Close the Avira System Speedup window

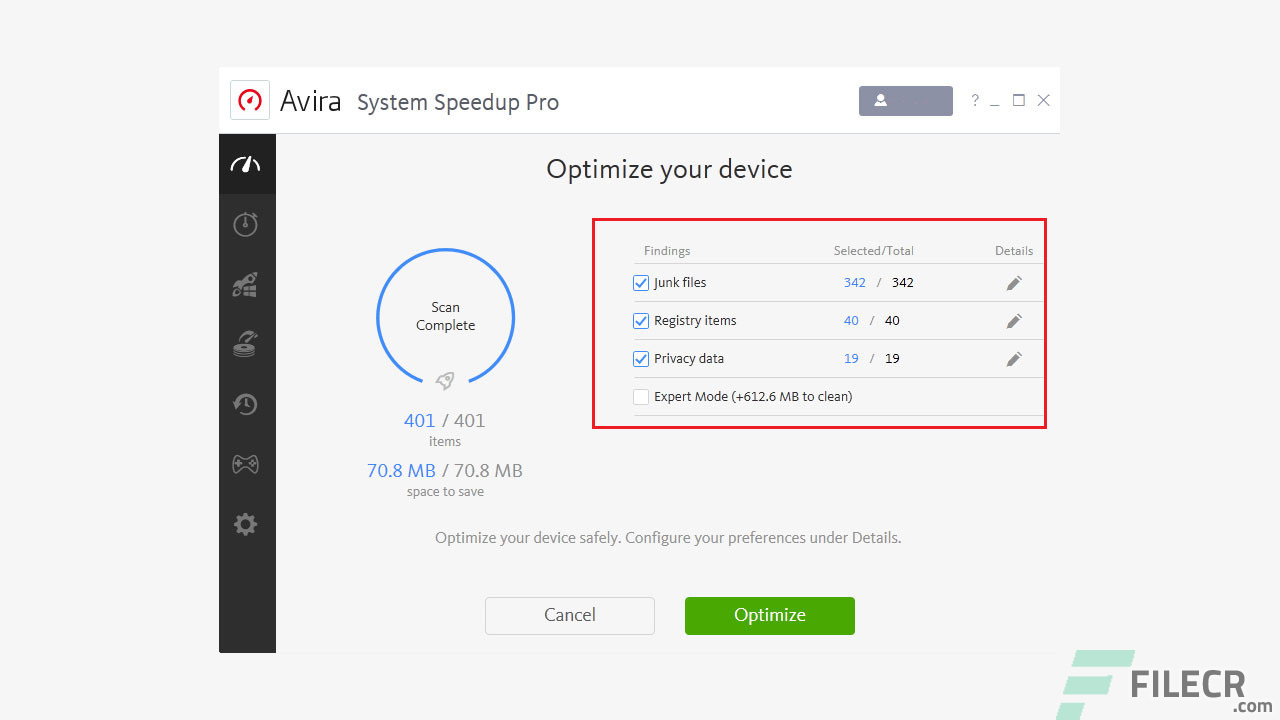[1043, 100]
